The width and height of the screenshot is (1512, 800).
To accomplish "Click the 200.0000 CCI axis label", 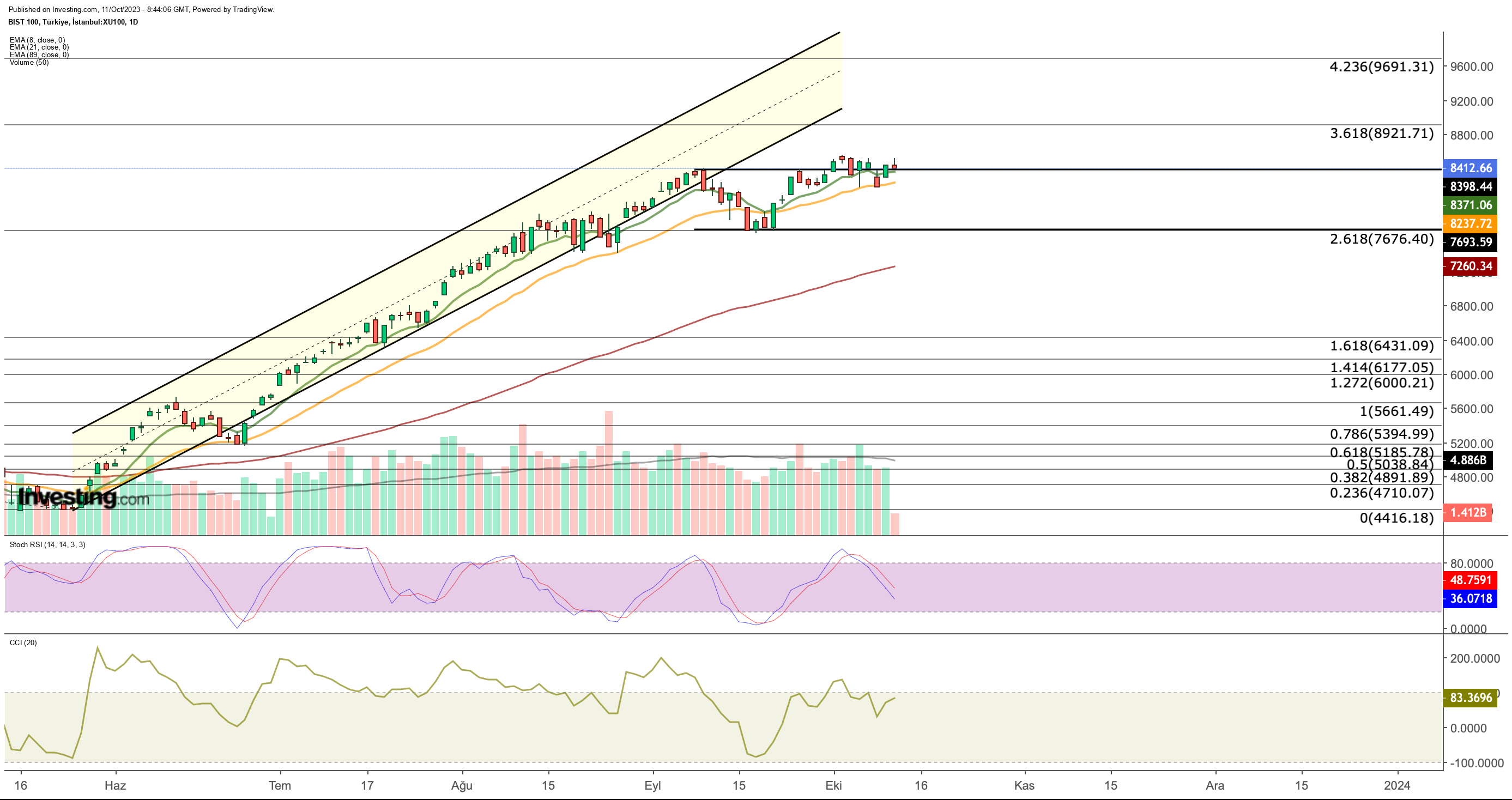I will (1474, 658).
